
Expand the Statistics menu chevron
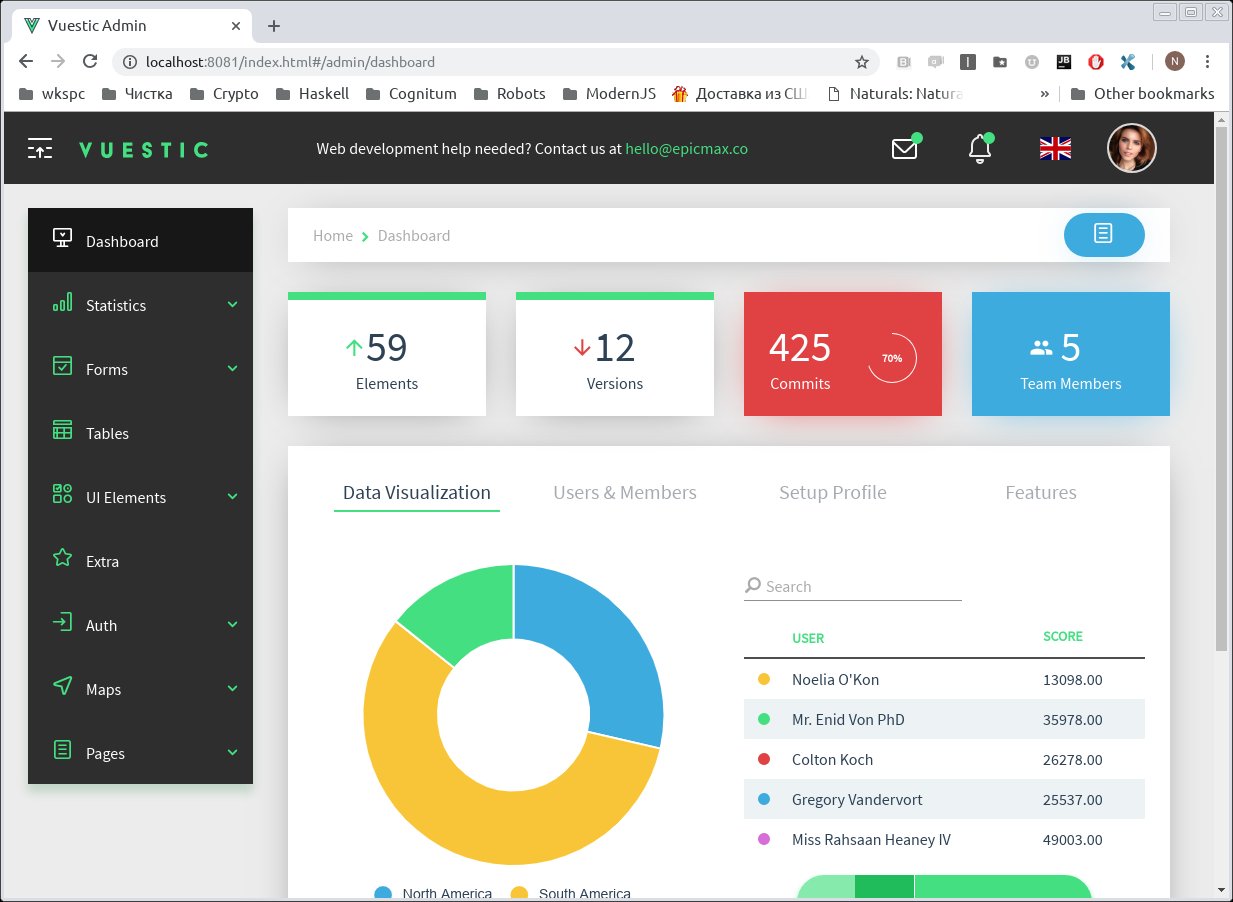[x=232, y=304]
